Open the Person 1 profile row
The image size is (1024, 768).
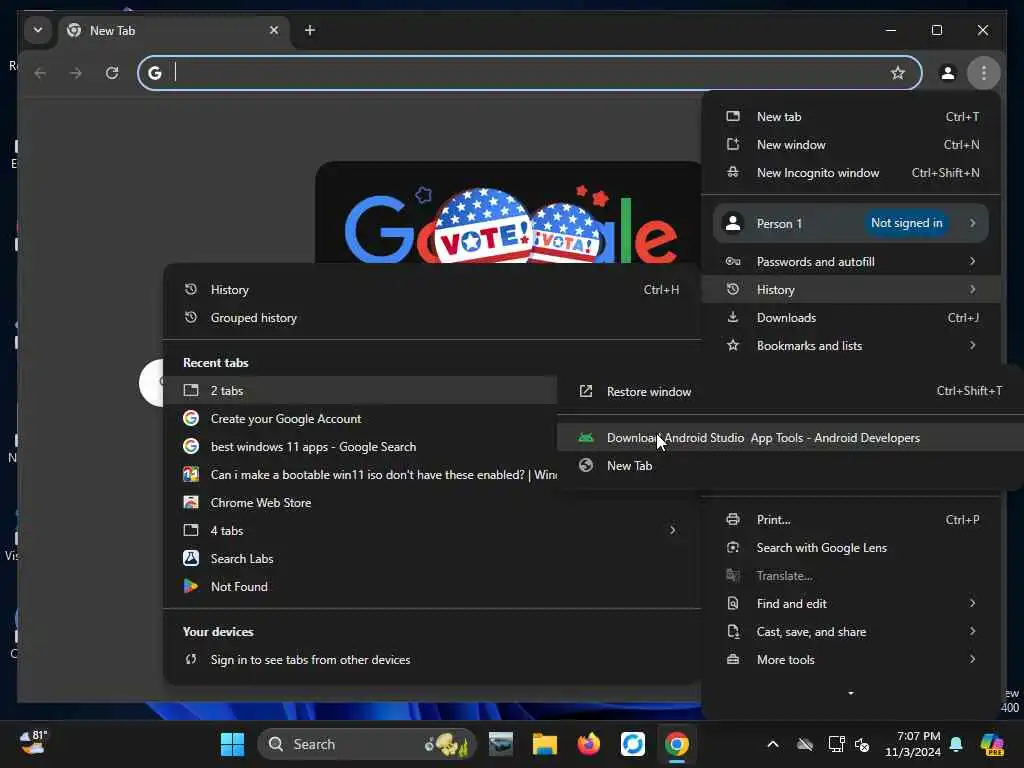pyautogui.click(x=850, y=223)
